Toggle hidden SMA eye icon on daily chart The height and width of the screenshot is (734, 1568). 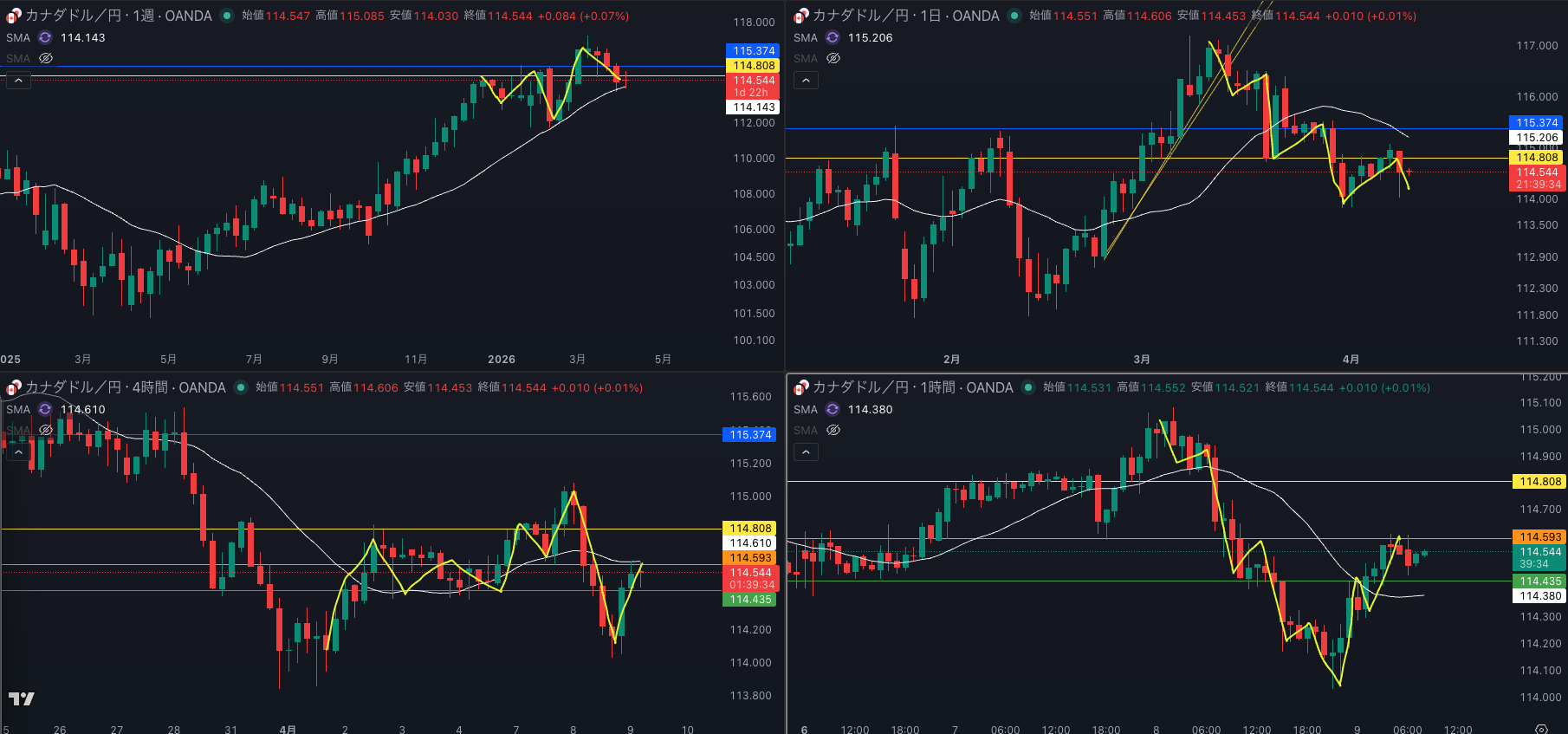[x=833, y=58]
